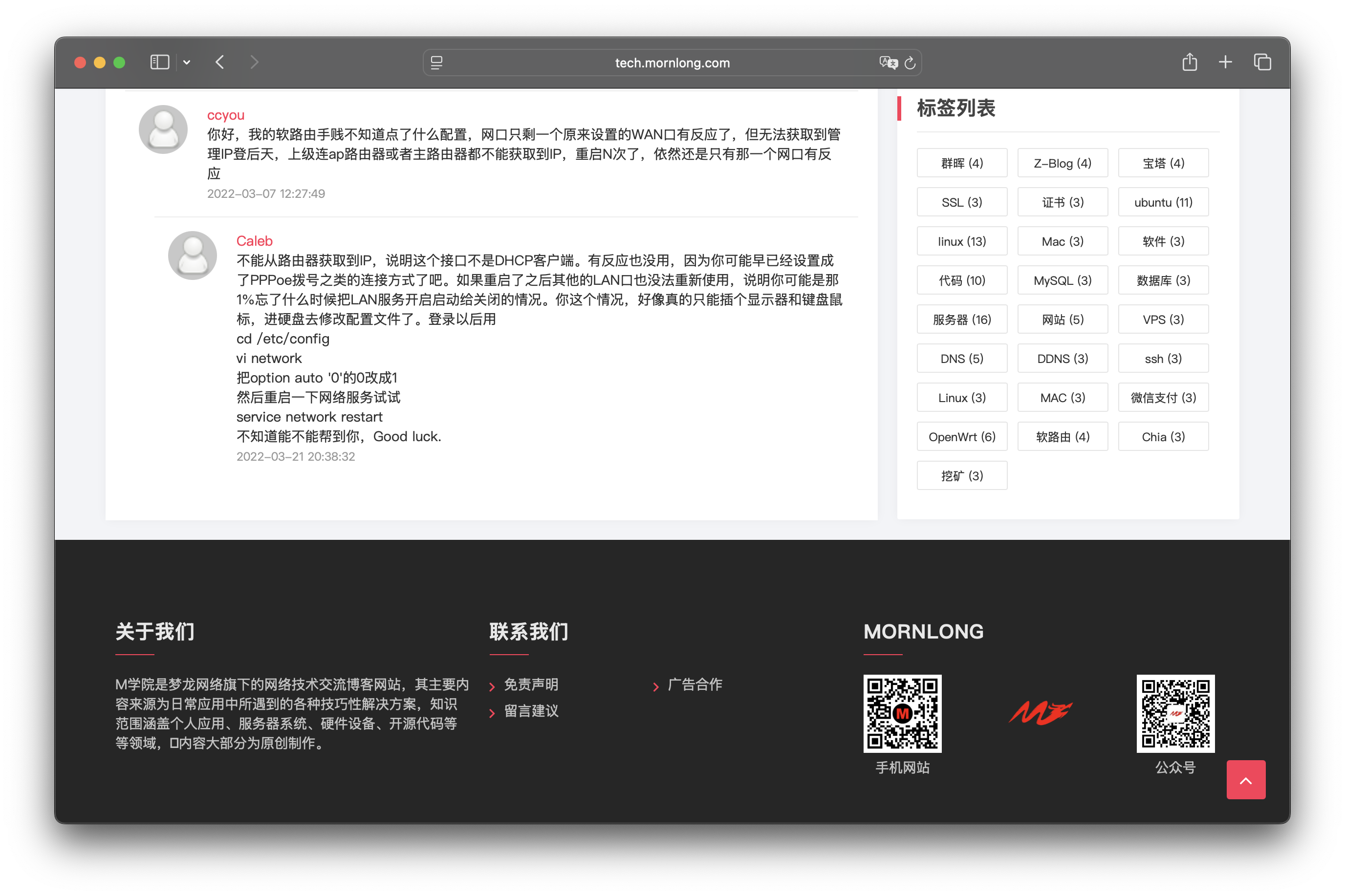
Task: Open the Share menu icon
Action: 1190,62
